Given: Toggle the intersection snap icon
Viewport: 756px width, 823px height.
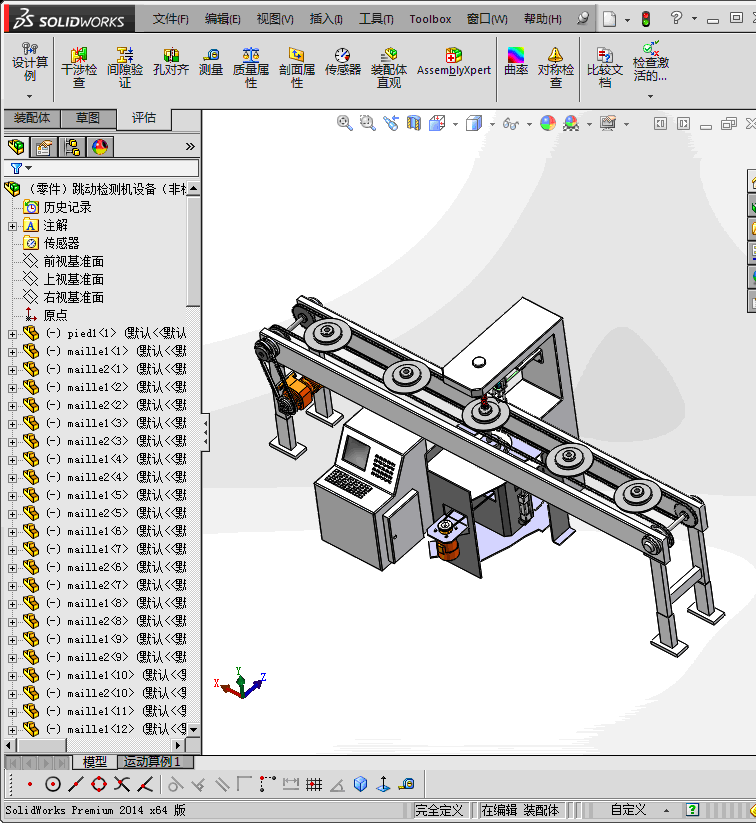Looking at the screenshot, I should point(122,784).
